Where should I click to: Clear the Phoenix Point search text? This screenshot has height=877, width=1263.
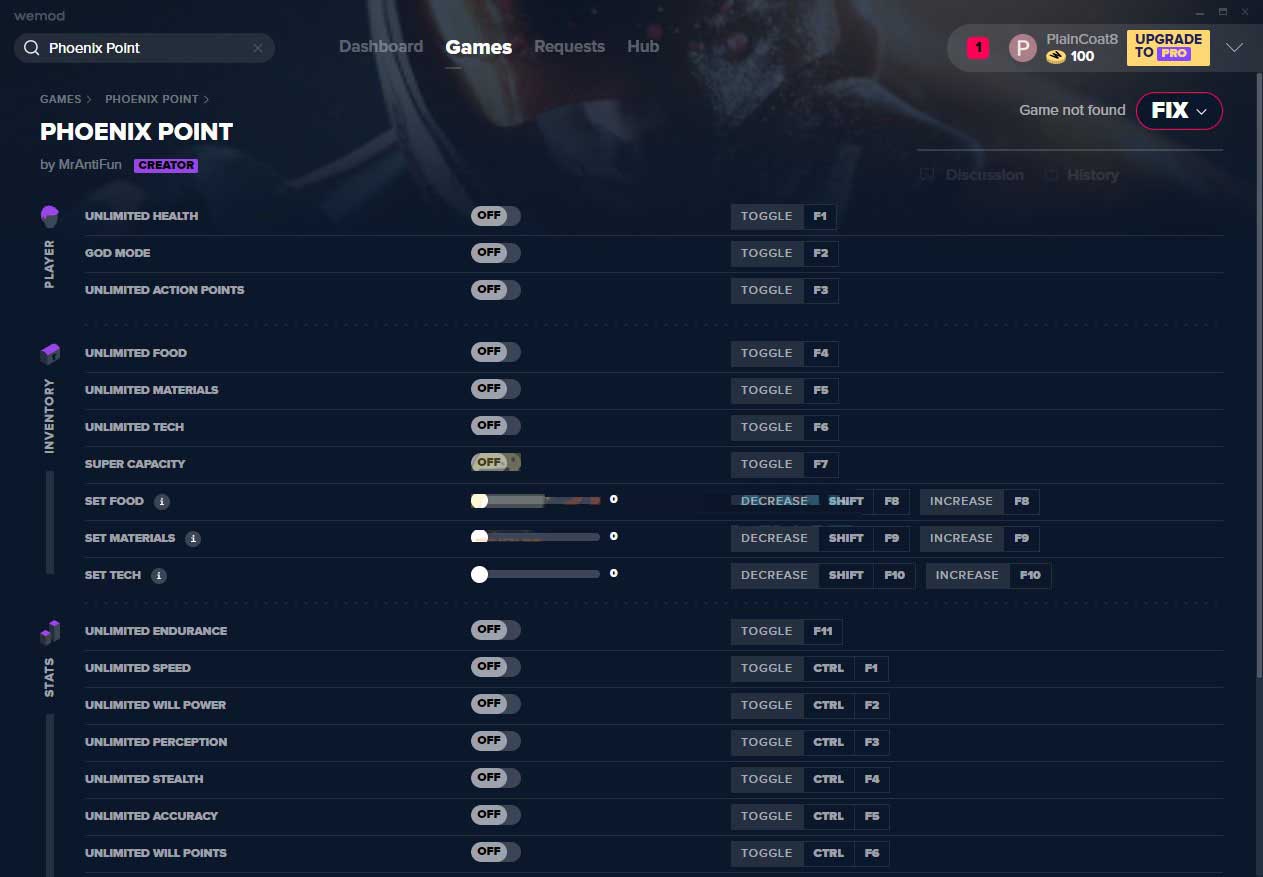pos(257,48)
